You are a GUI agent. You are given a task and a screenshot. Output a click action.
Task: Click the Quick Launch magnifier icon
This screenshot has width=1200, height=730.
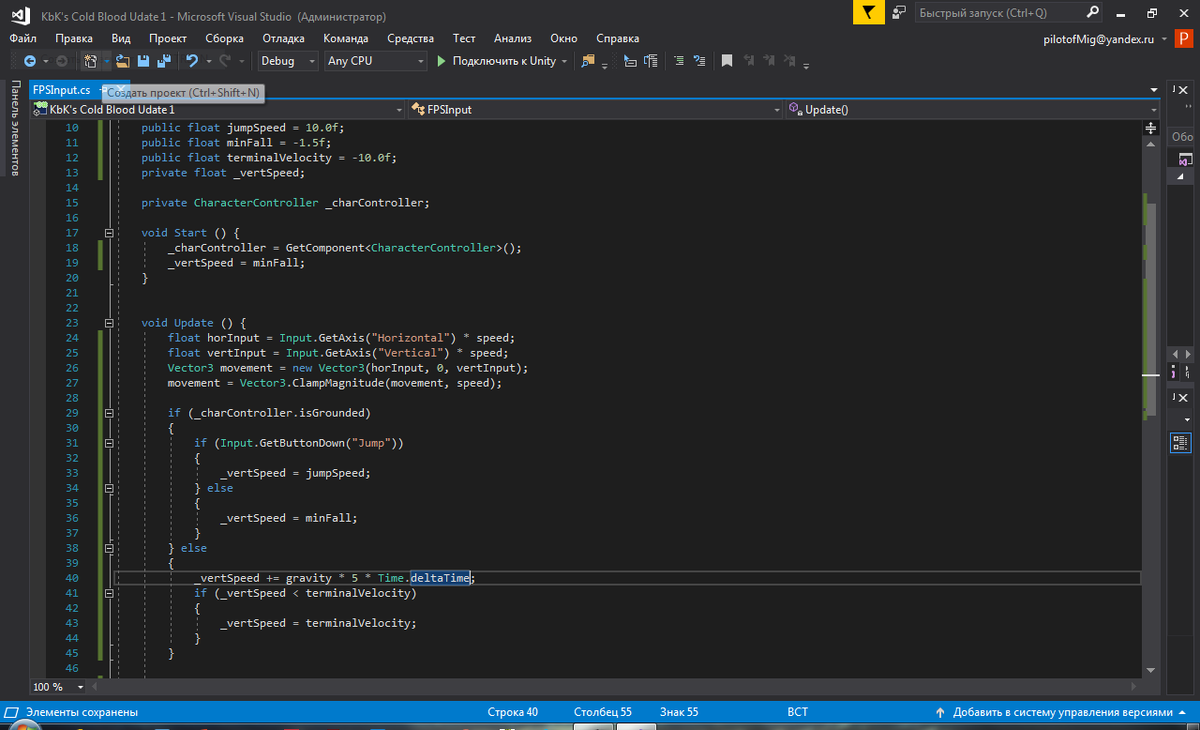point(1093,13)
